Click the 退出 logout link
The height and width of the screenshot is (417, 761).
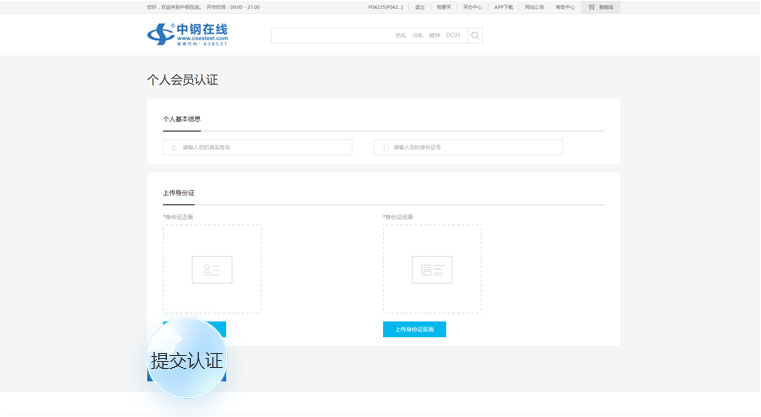pyautogui.click(x=419, y=7)
